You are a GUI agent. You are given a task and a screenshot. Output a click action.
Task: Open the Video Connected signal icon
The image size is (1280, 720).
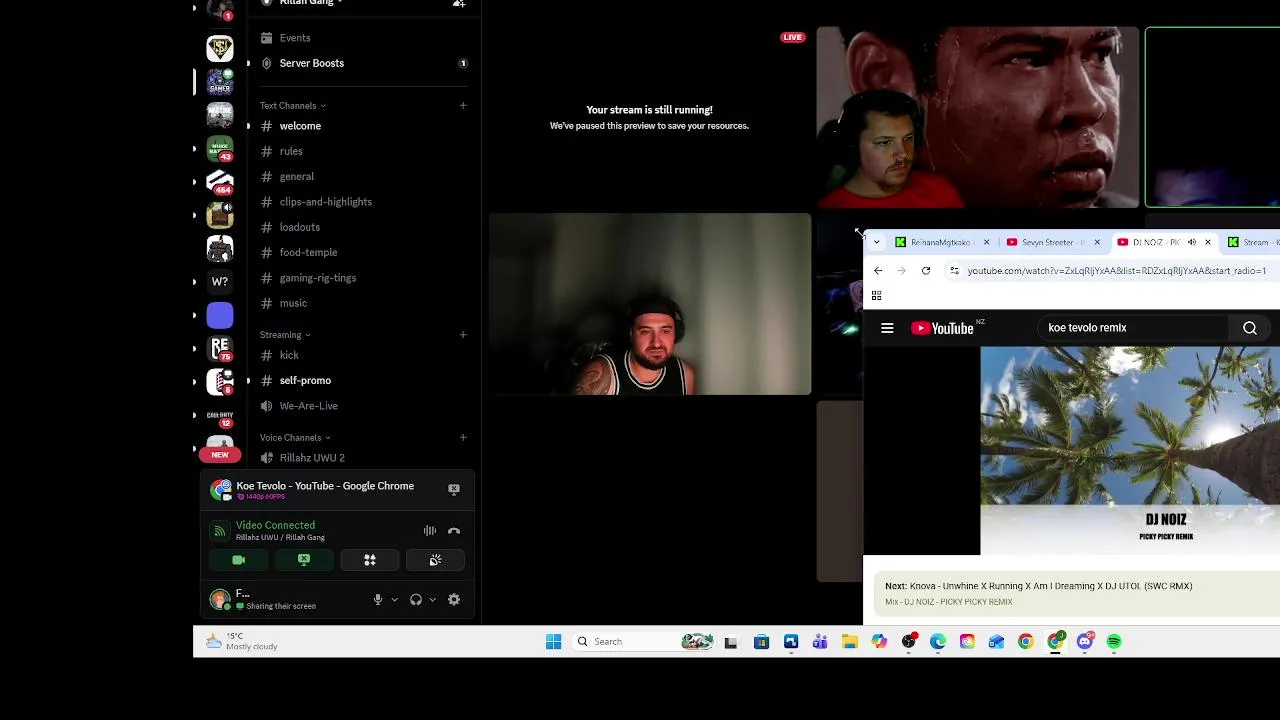tap(220, 531)
